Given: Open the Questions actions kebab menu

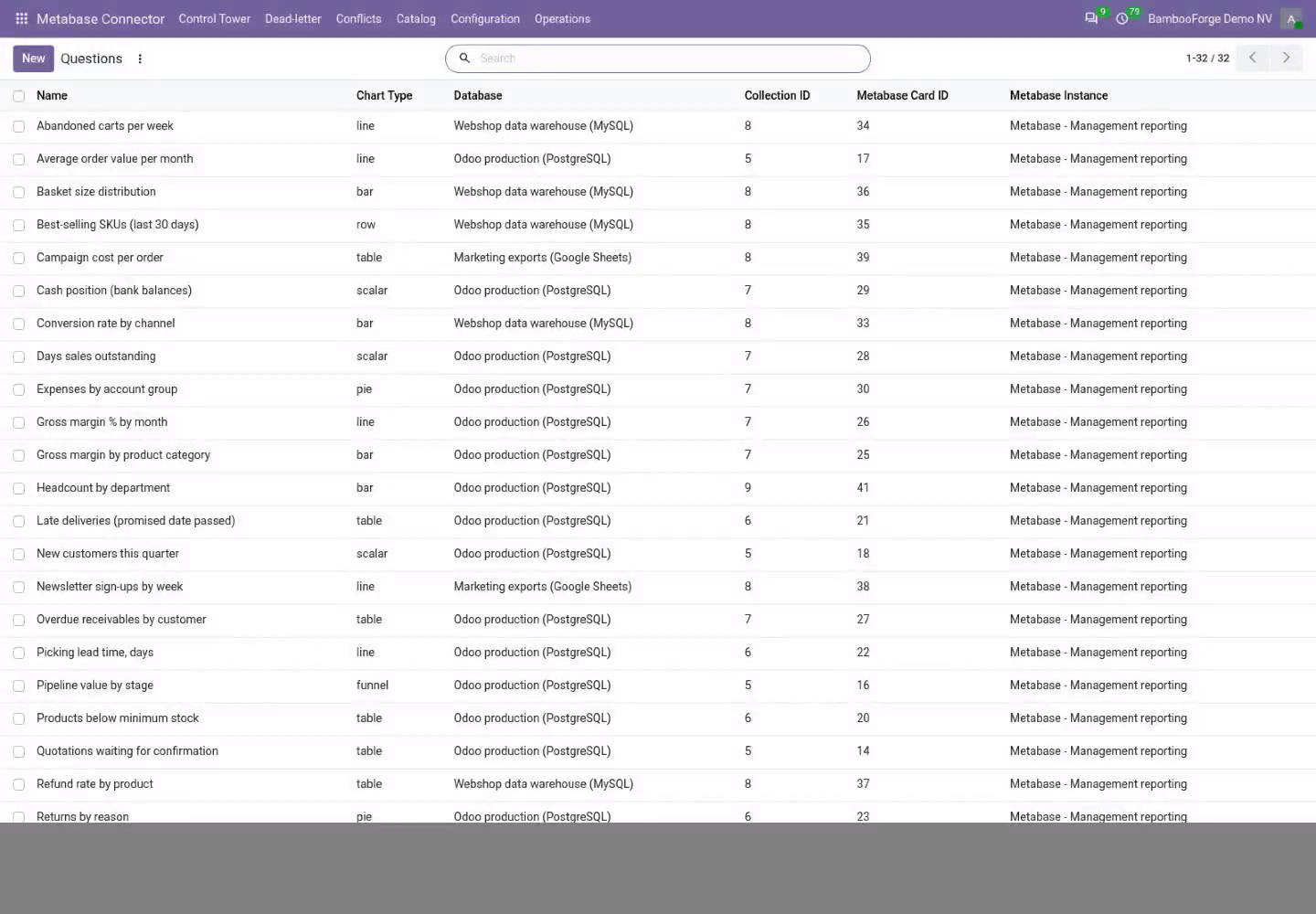Looking at the screenshot, I should [x=140, y=58].
